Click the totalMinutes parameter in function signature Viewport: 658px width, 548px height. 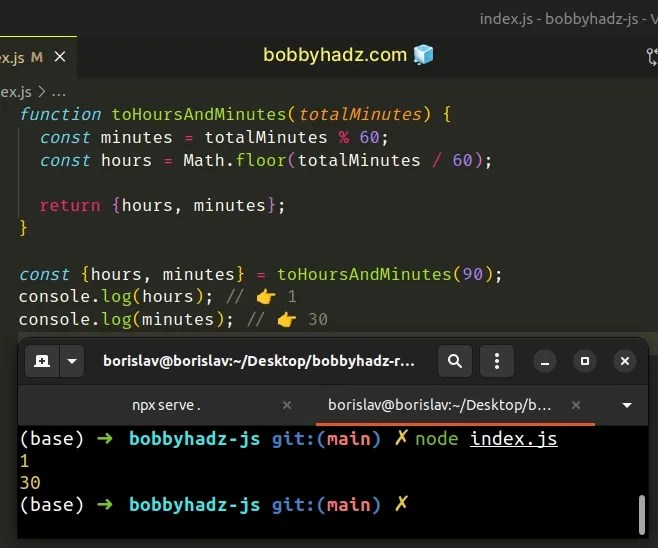coord(360,115)
